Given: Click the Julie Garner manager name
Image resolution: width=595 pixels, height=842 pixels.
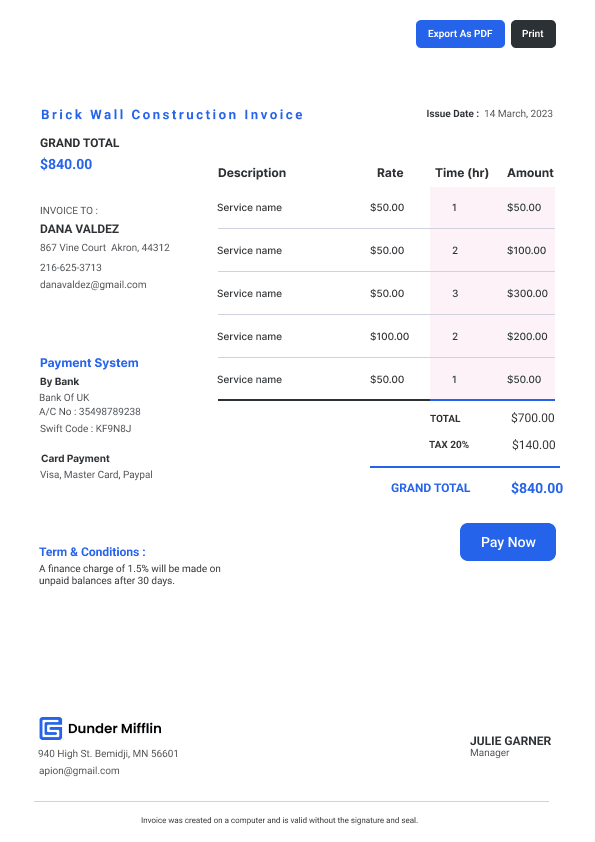Looking at the screenshot, I should (510, 741).
